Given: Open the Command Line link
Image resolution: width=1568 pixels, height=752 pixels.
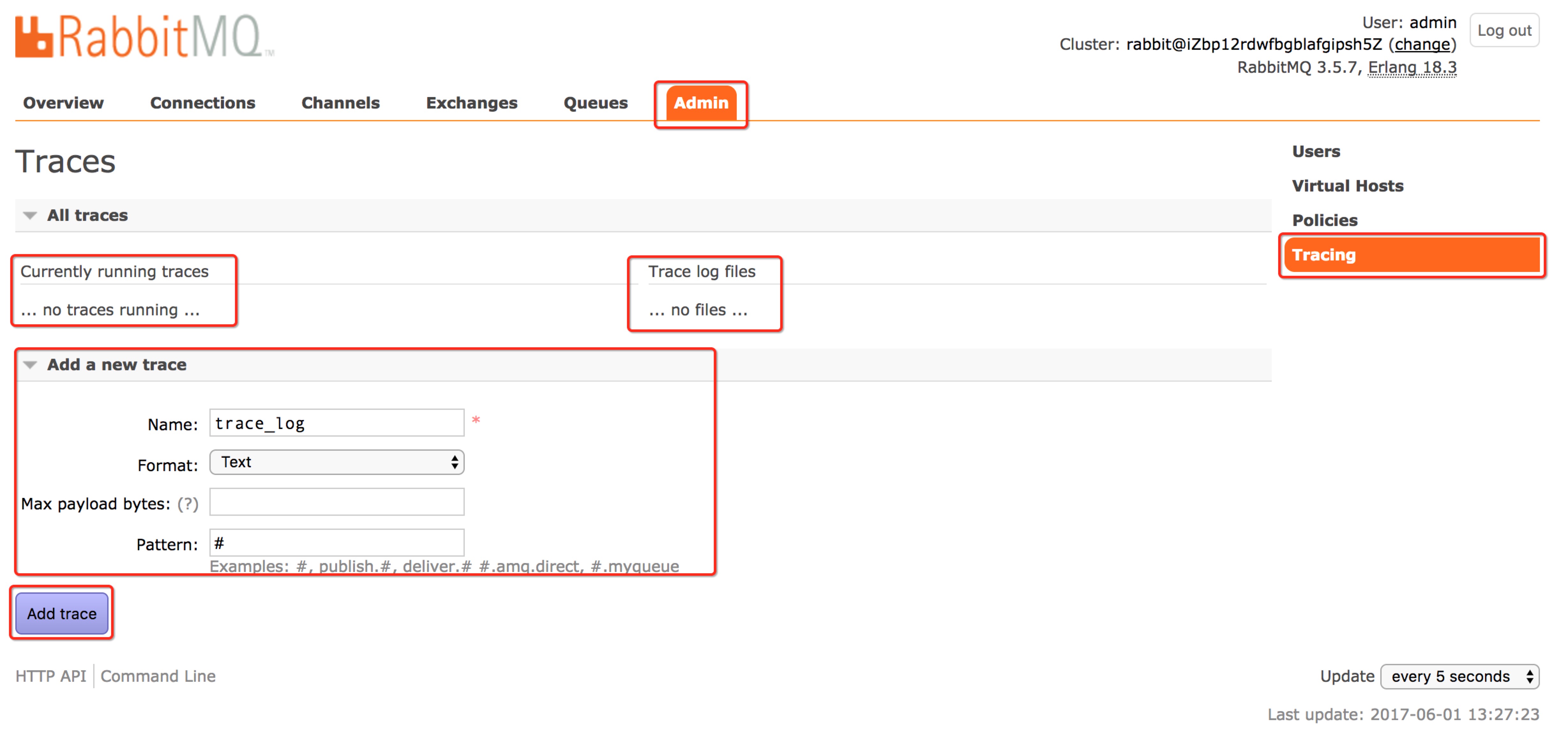Looking at the screenshot, I should click(x=158, y=676).
